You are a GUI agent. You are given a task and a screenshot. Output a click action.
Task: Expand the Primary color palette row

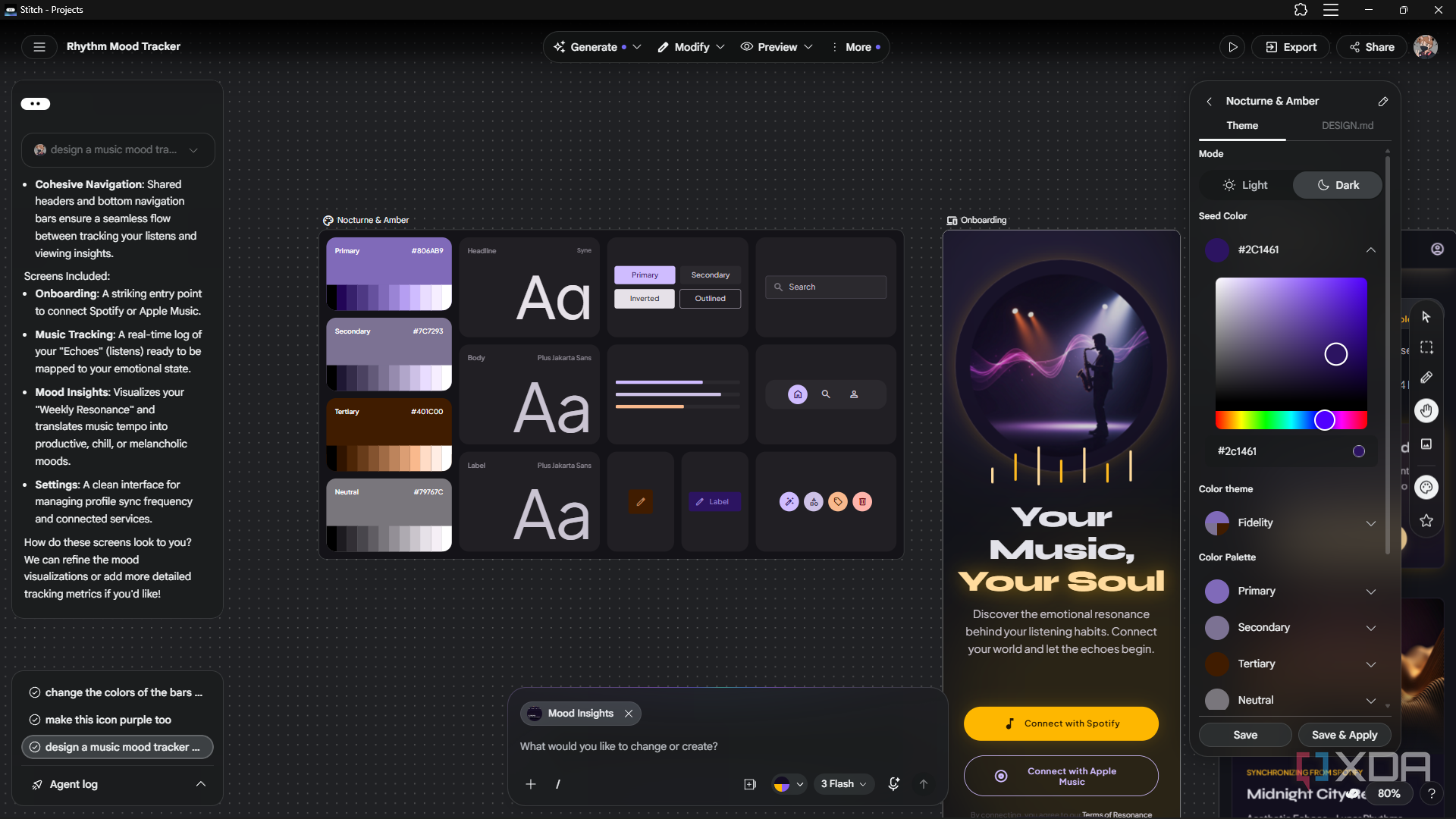[x=1291, y=591]
